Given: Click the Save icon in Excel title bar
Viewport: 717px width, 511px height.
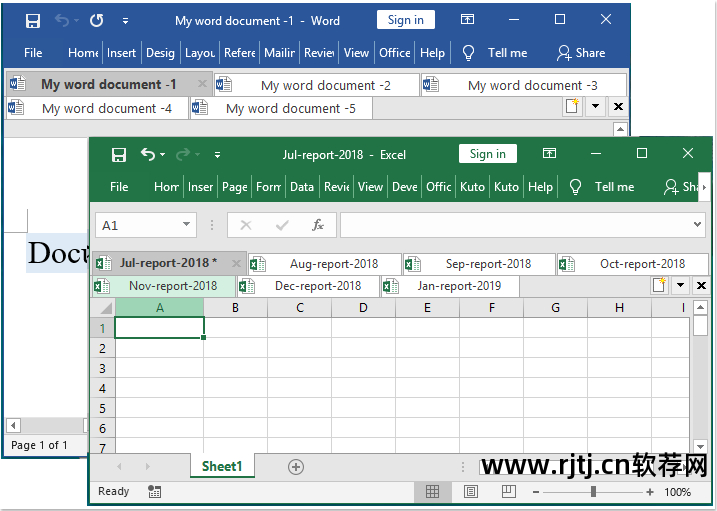Looking at the screenshot, I should click(x=119, y=155).
